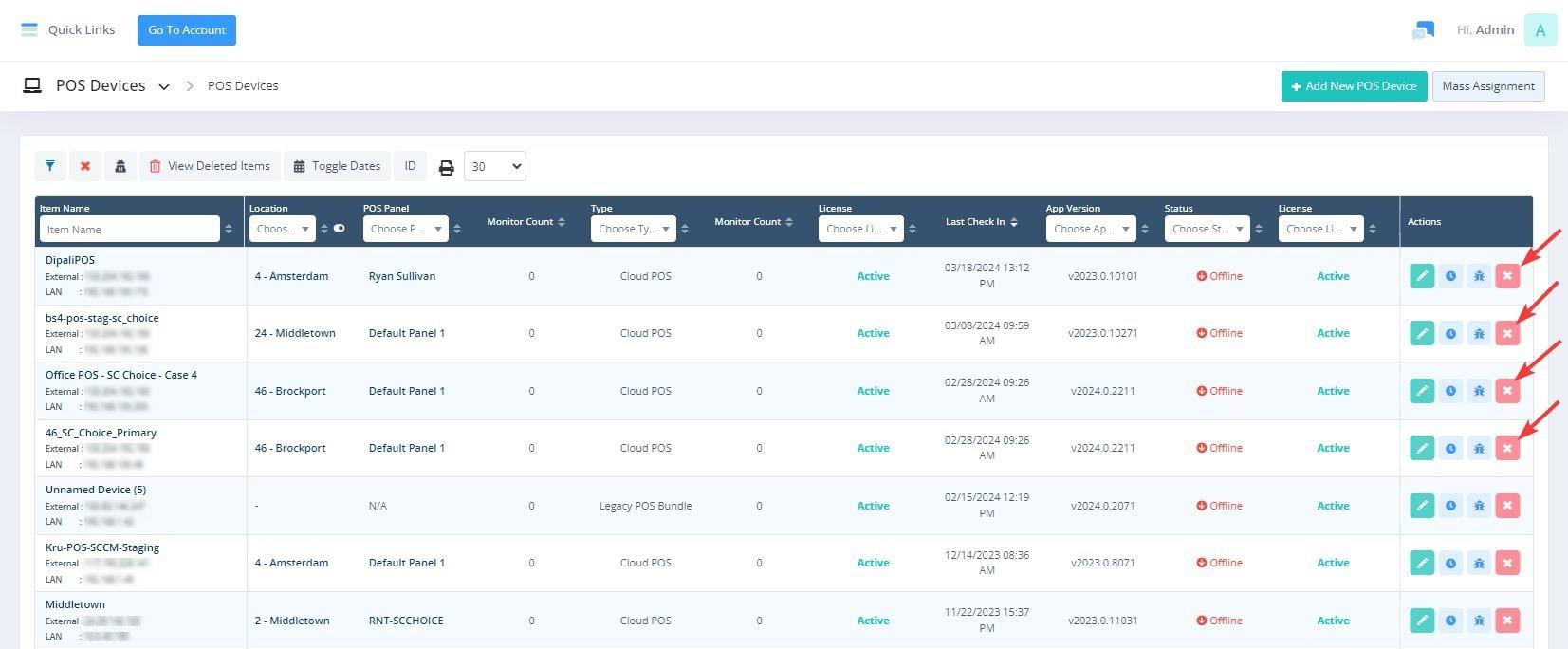The height and width of the screenshot is (649, 1568).
Task: Click the bug debug icon for DipaliPOS
Action: [x=1479, y=276]
